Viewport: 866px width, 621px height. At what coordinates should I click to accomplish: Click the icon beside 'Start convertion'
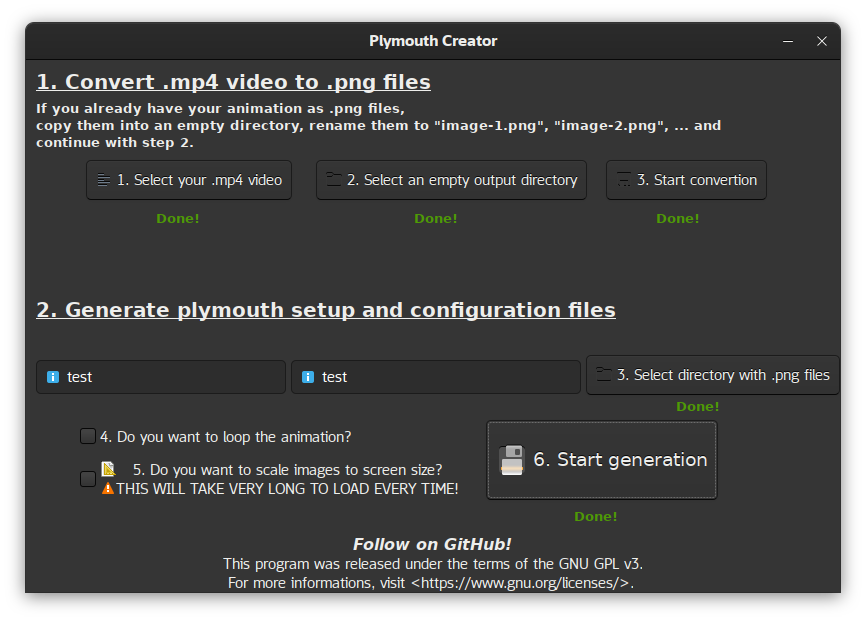(x=624, y=180)
